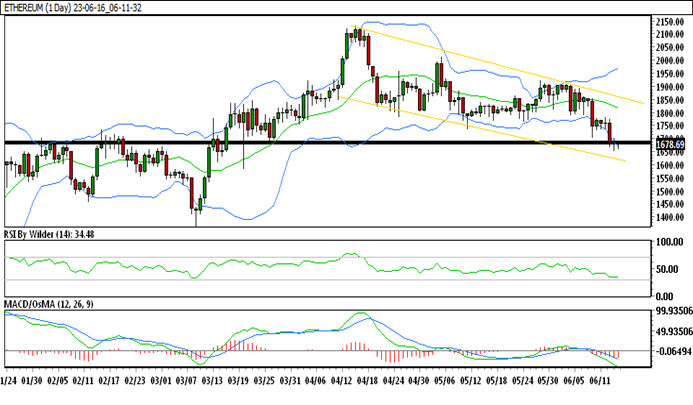Image resolution: width=693 pixels, height=405 pixels.
Task: Click the 02/05 date label
Action: (x=58, y=381)
